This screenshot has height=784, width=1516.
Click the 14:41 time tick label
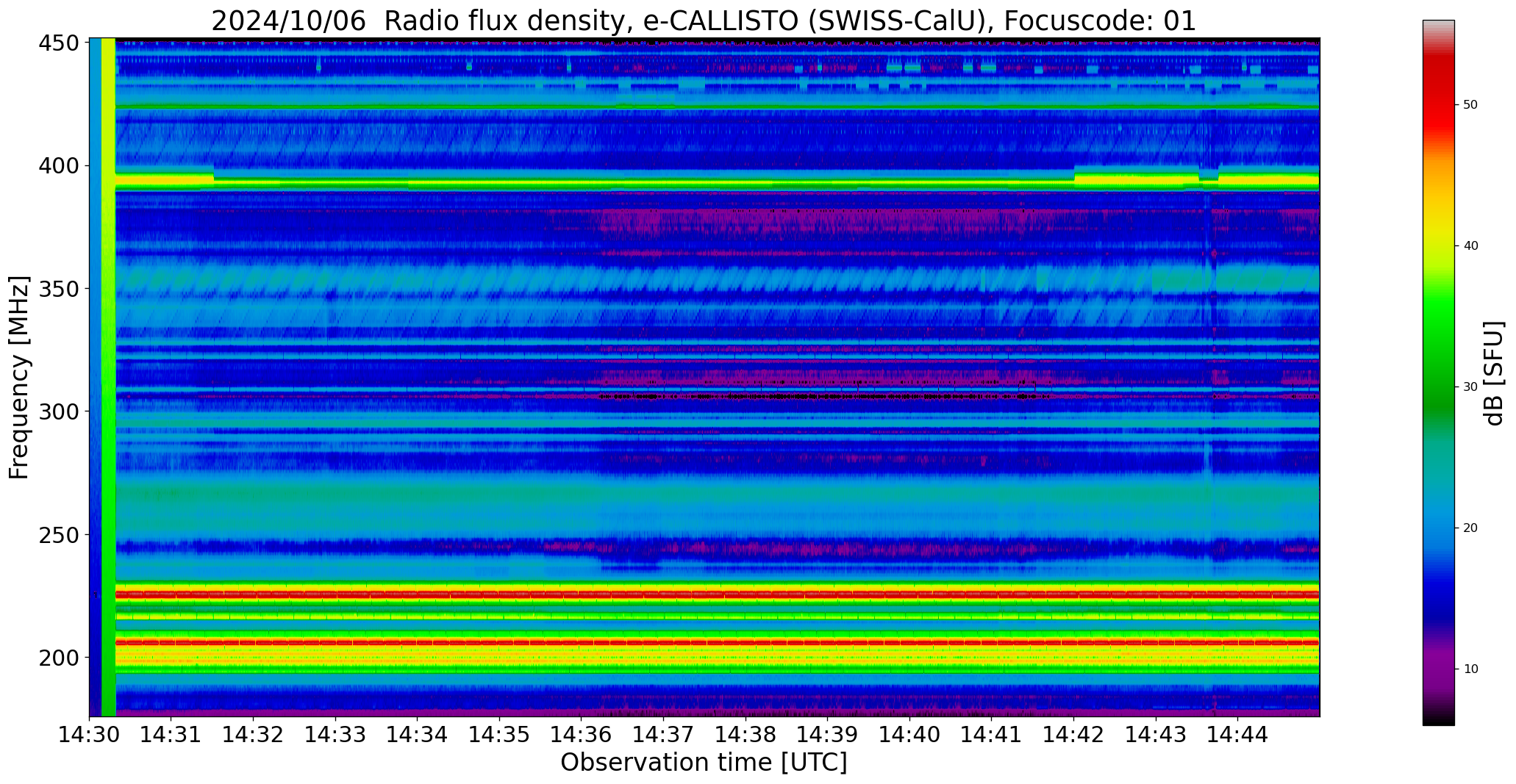point(991,734)
